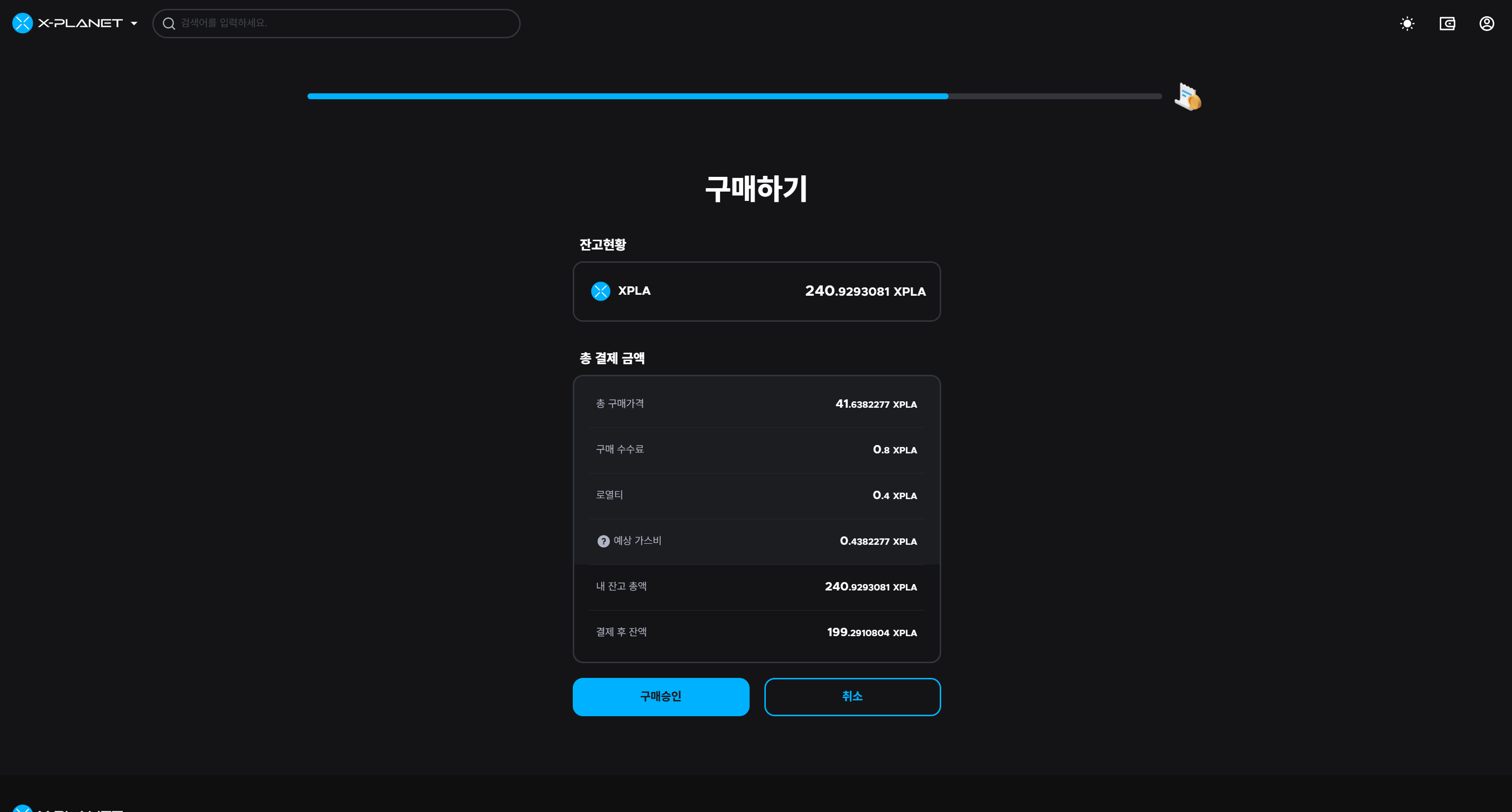Click the X-PLANET logo icon
Viewport: 1512px width, 812px height.
tap(22, 23)
